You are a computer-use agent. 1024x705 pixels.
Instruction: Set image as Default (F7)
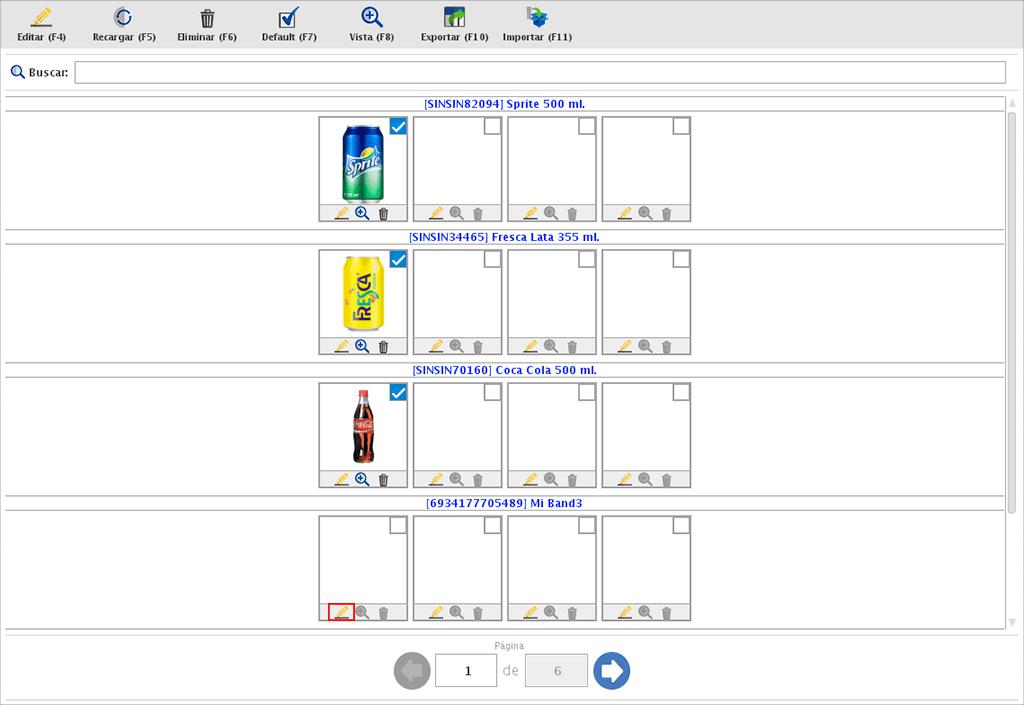289,18
